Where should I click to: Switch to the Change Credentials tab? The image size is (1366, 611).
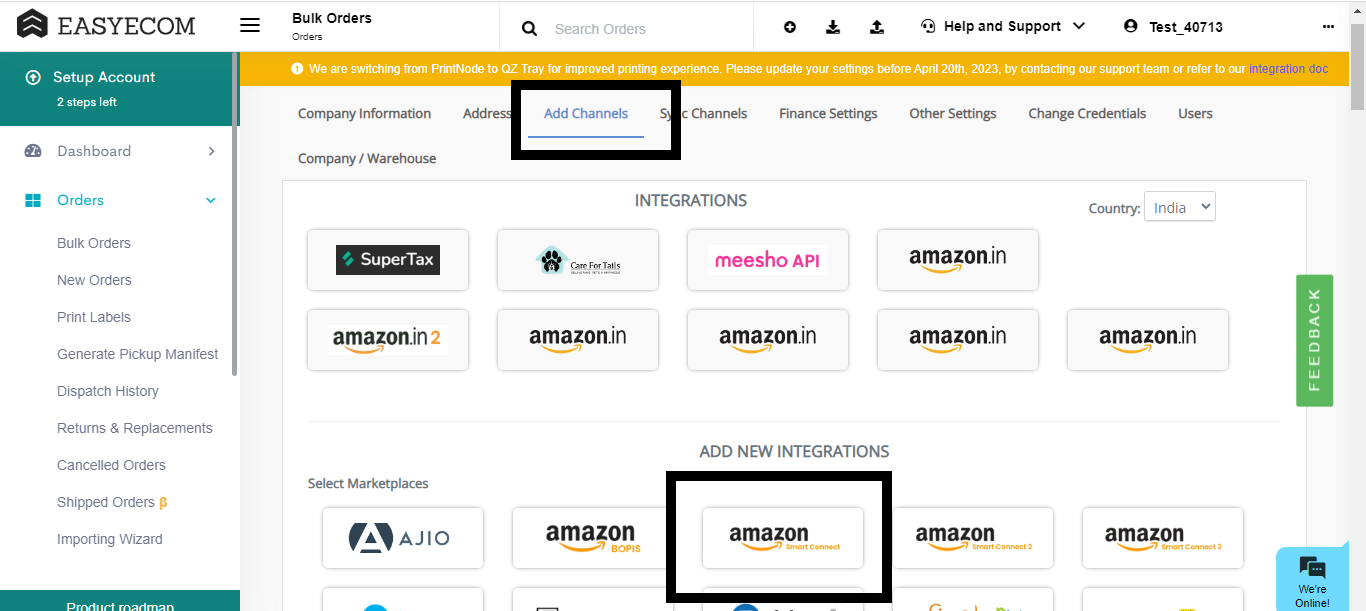1087,113
